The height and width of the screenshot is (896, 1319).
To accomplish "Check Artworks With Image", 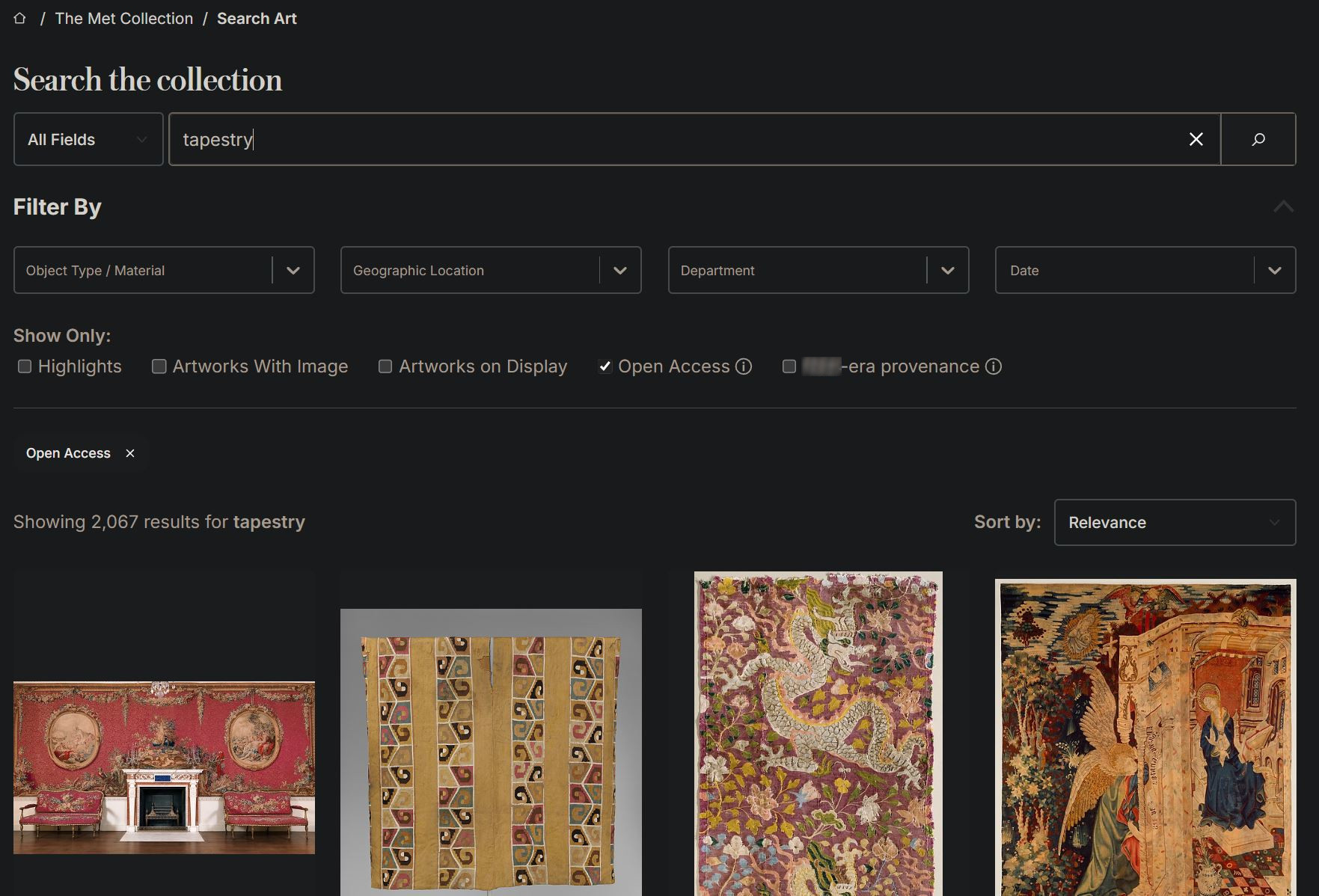I will tap(159, 366).
